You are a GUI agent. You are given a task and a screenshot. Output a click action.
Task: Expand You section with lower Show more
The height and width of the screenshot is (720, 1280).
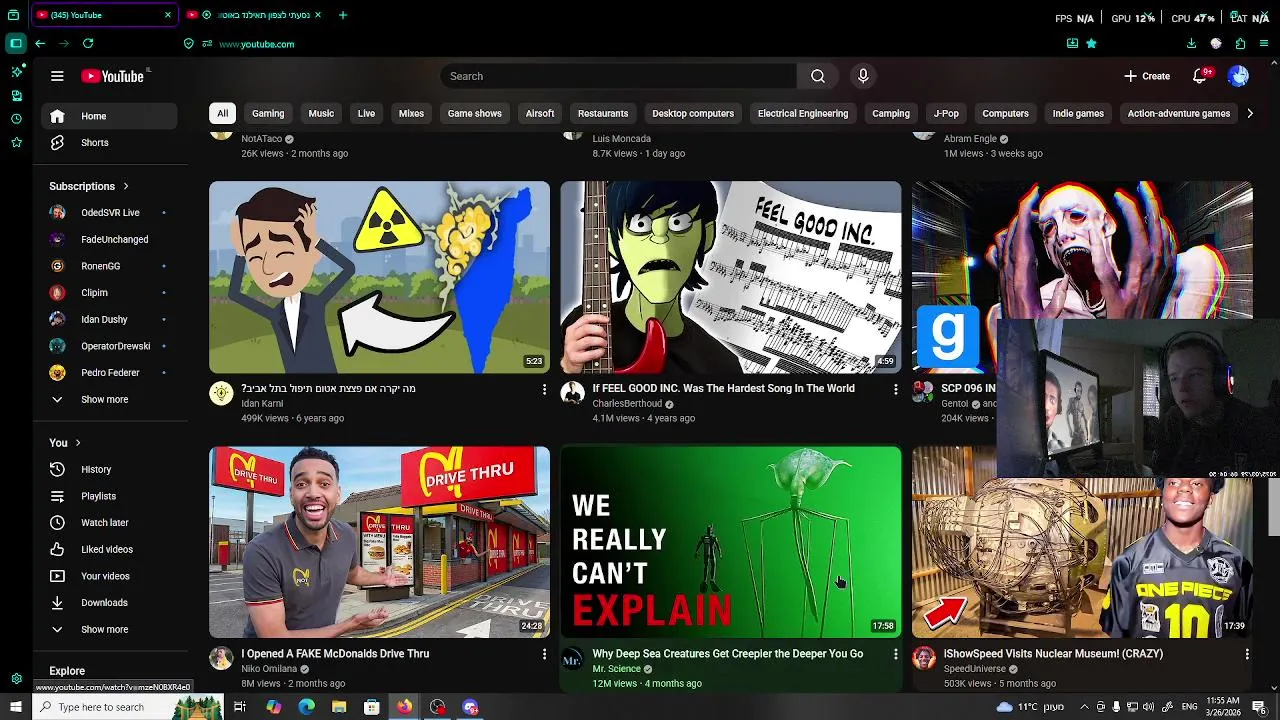tap(110, 629)
